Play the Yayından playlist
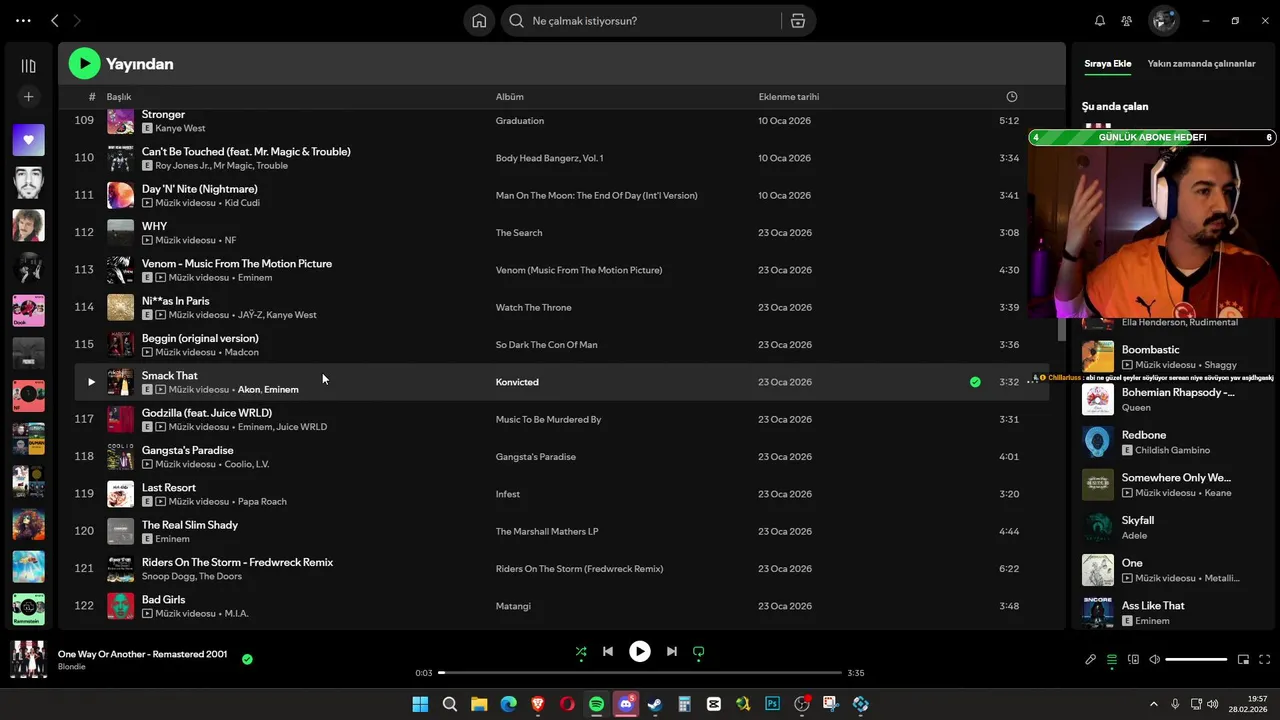The height and width of the screenshot is (720, 1280). click(84, 64)
